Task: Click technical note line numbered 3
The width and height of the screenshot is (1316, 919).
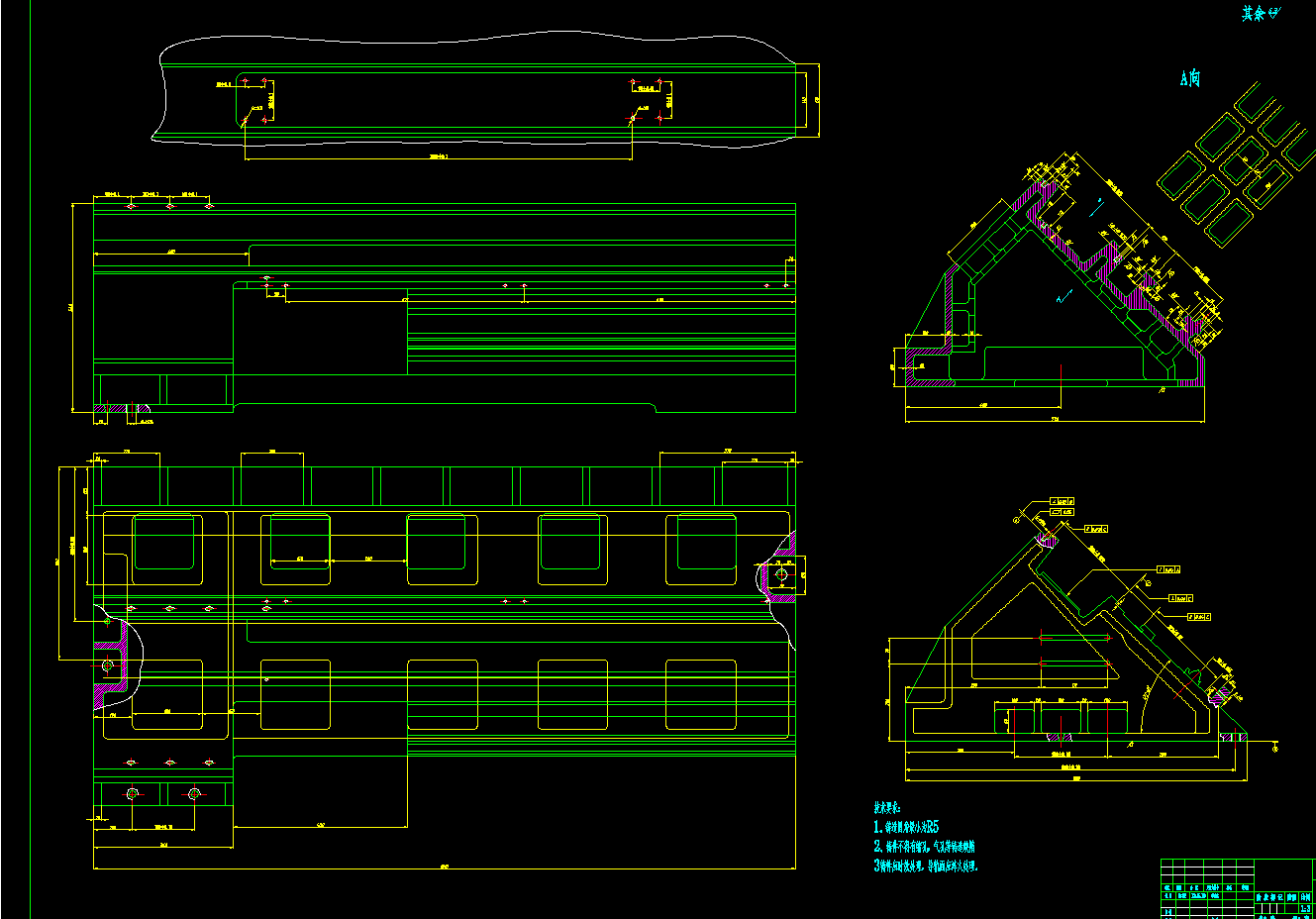Action: pos(926,866)
